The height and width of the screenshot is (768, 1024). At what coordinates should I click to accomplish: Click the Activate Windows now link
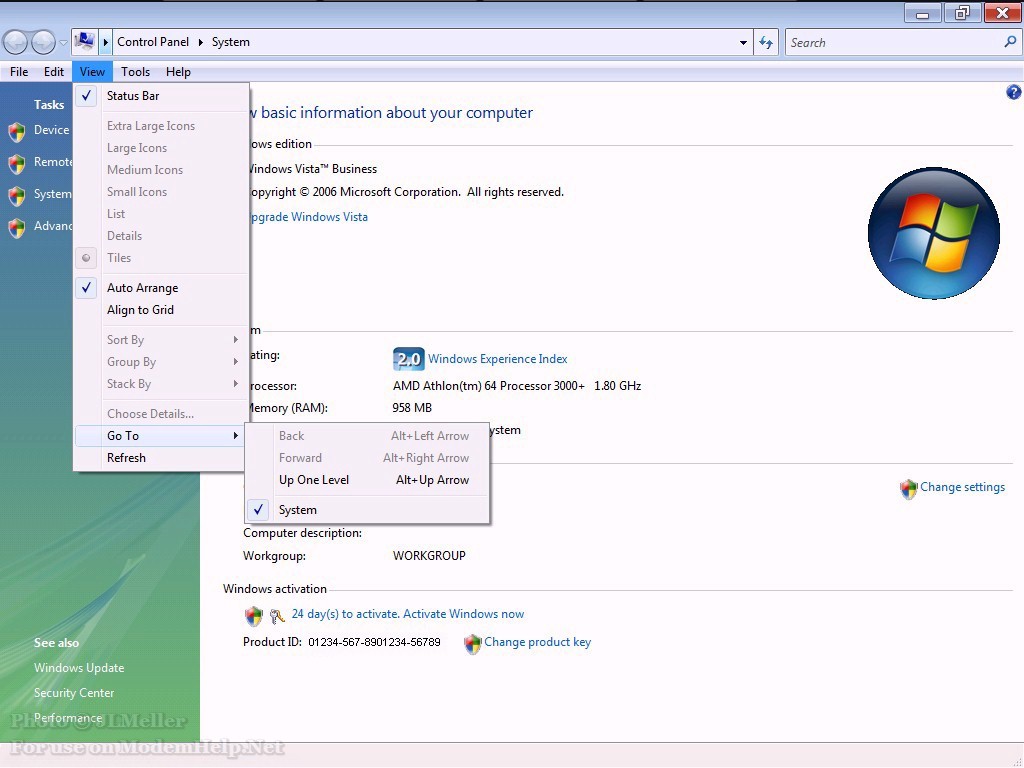coord(464,614)
